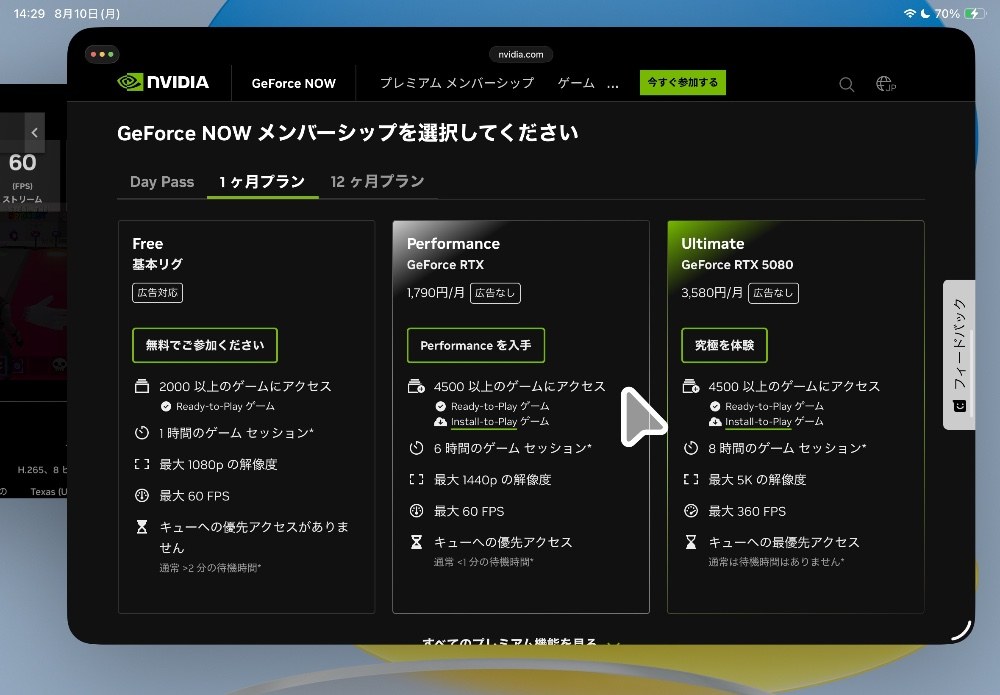Click the gauge icon beside 最大 360 FPS
This screenshot has width=1000, height=695.
(x=691, y=511)
